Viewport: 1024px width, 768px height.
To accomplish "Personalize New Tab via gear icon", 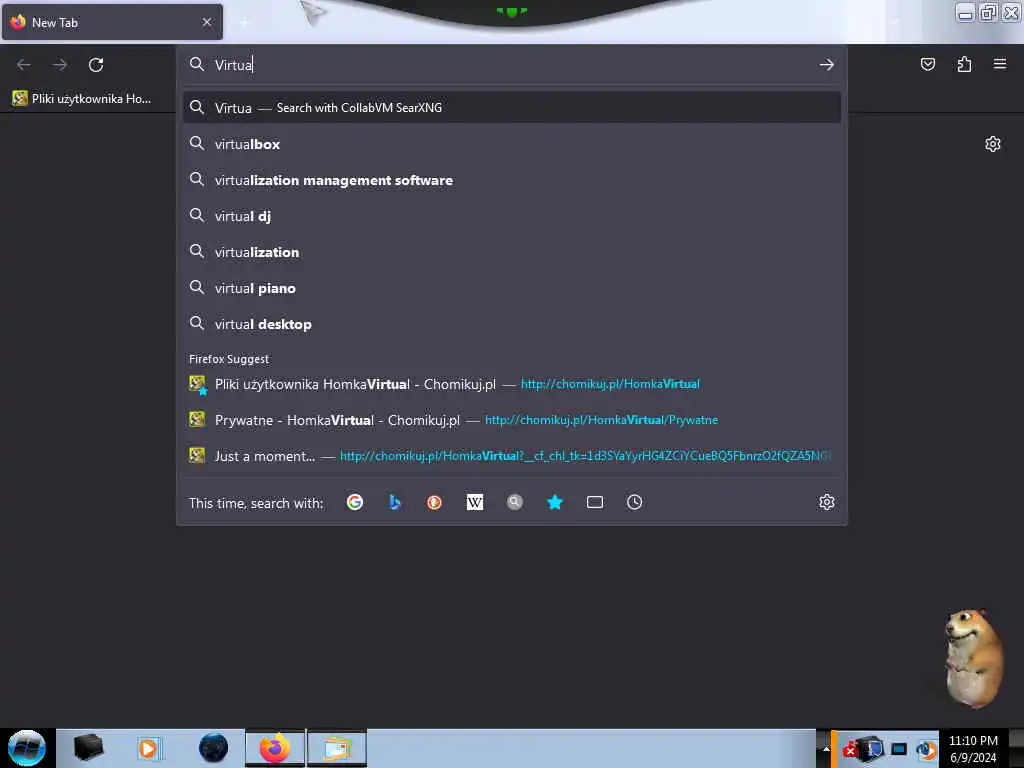I will [993, 144].
